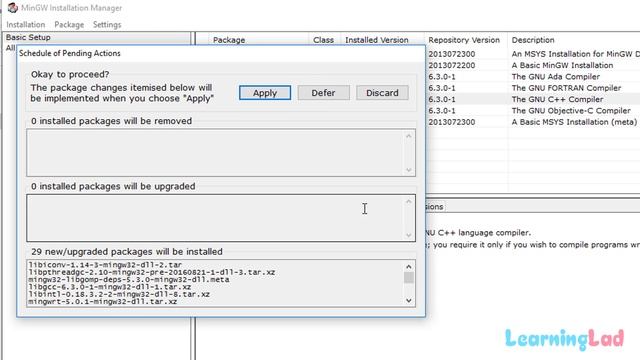Open the Package menu
The height and width of the screenshot is (360, 640).
point(69,24)
